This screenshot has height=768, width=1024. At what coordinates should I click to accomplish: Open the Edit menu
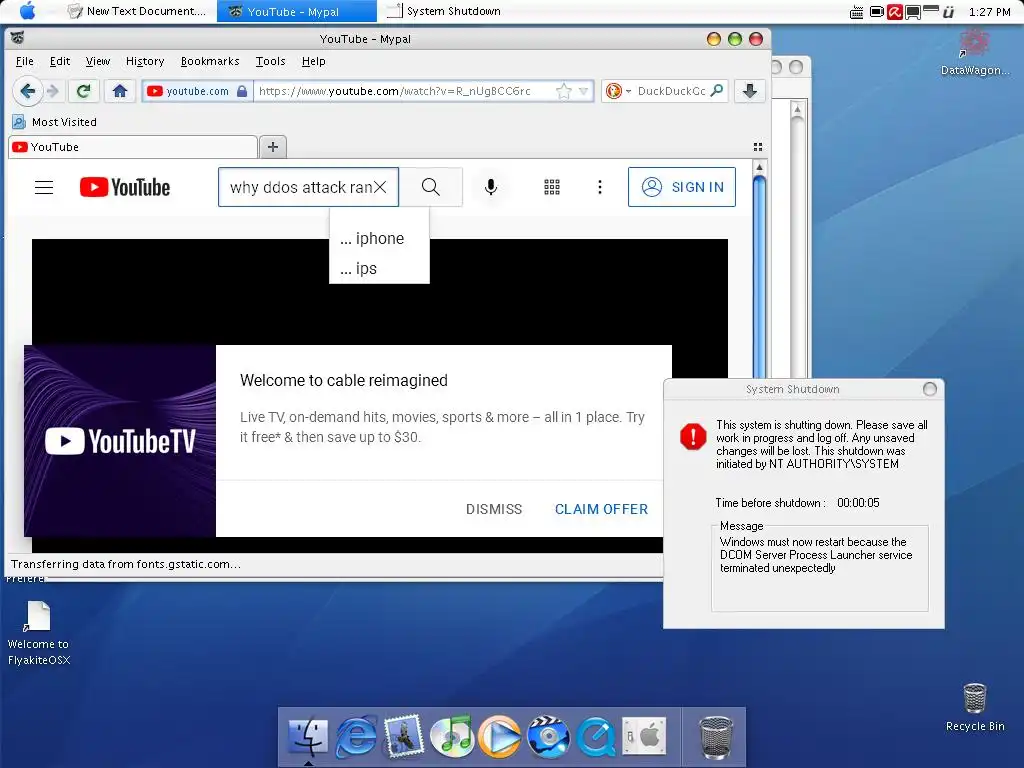(x=59, y=61)
